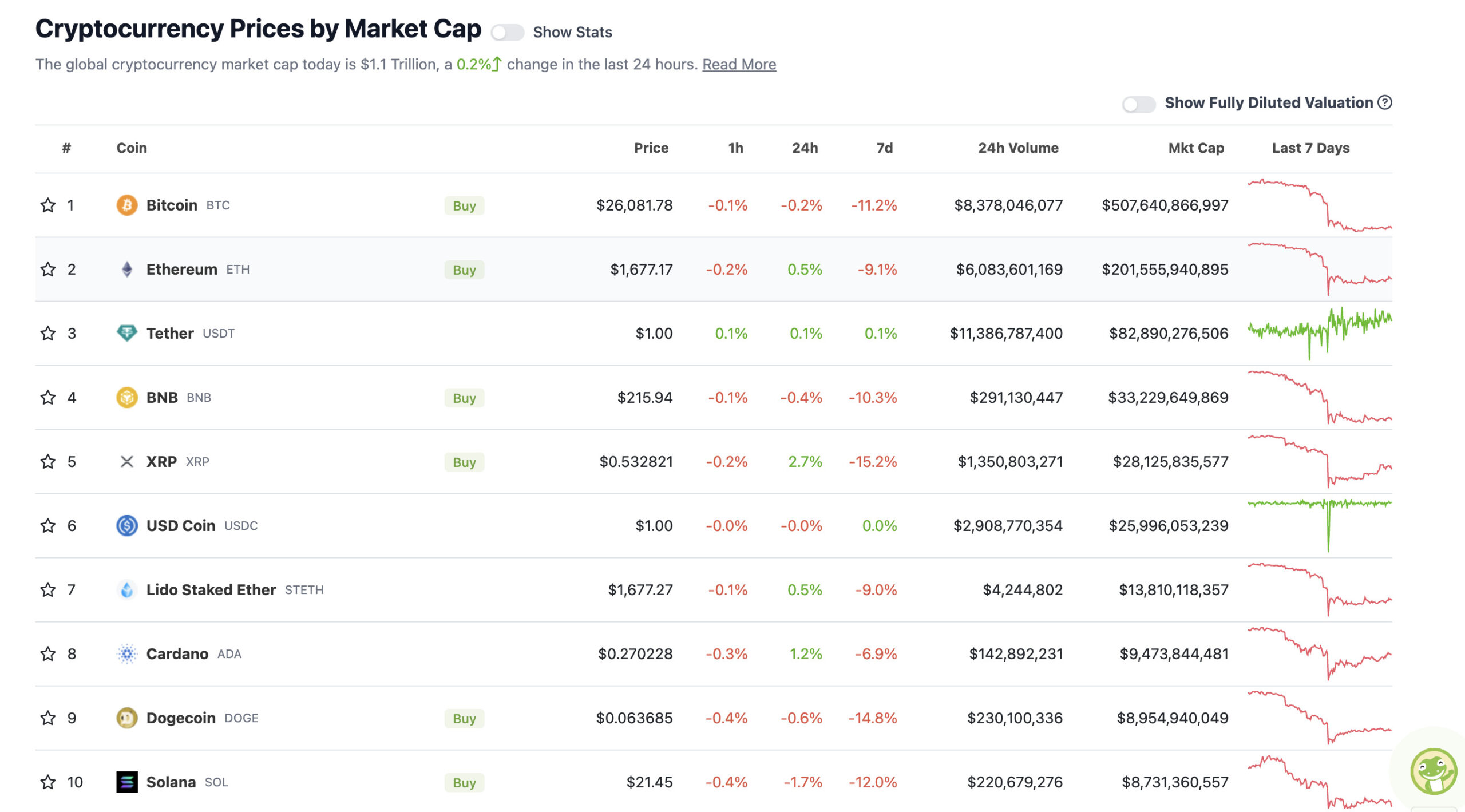Screen dimensions: 1465x812
Task: Click the BNB logo icon
Action: [x=127, y=397]
